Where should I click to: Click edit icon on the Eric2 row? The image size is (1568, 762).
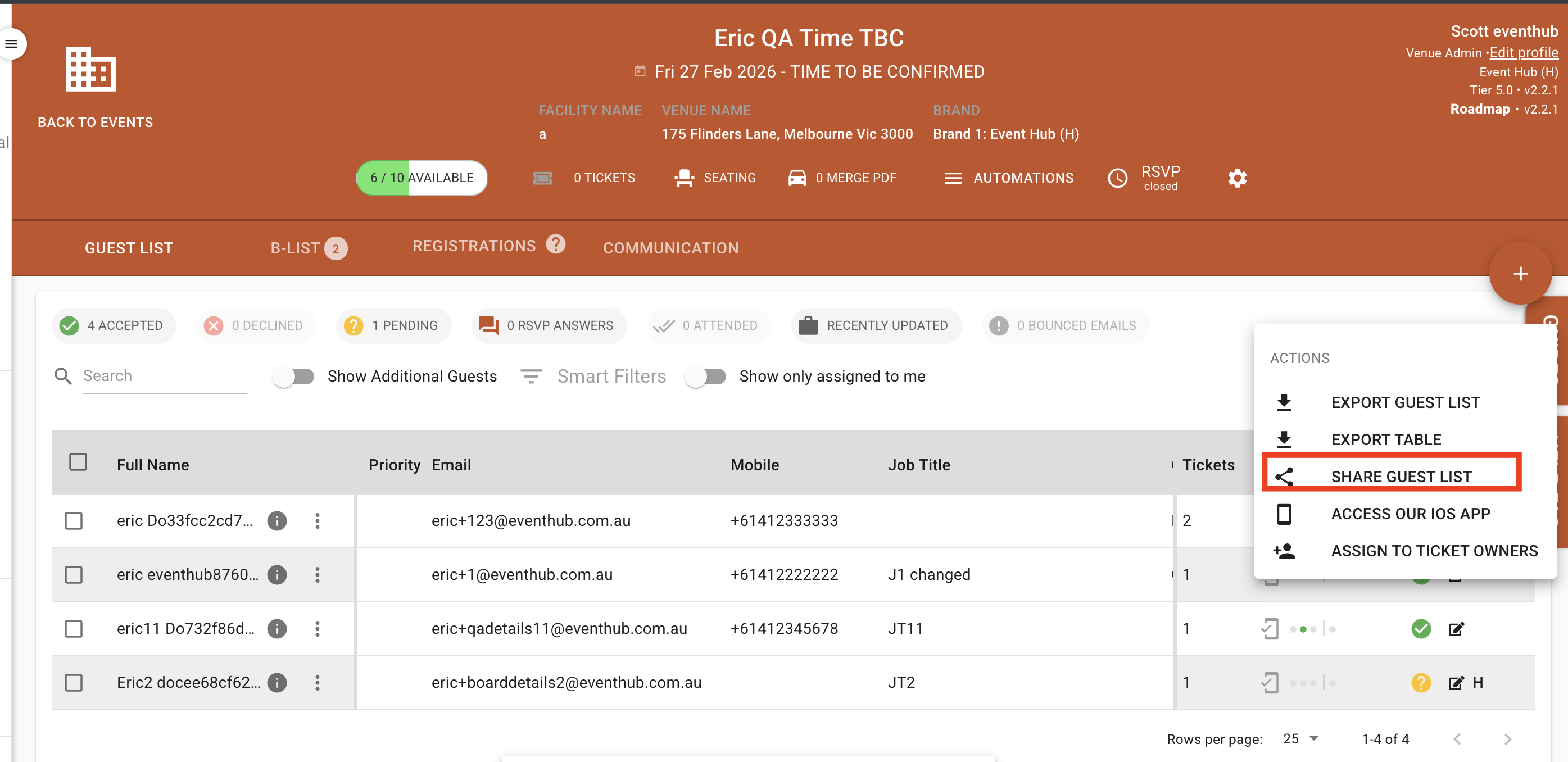[1456, 682]
